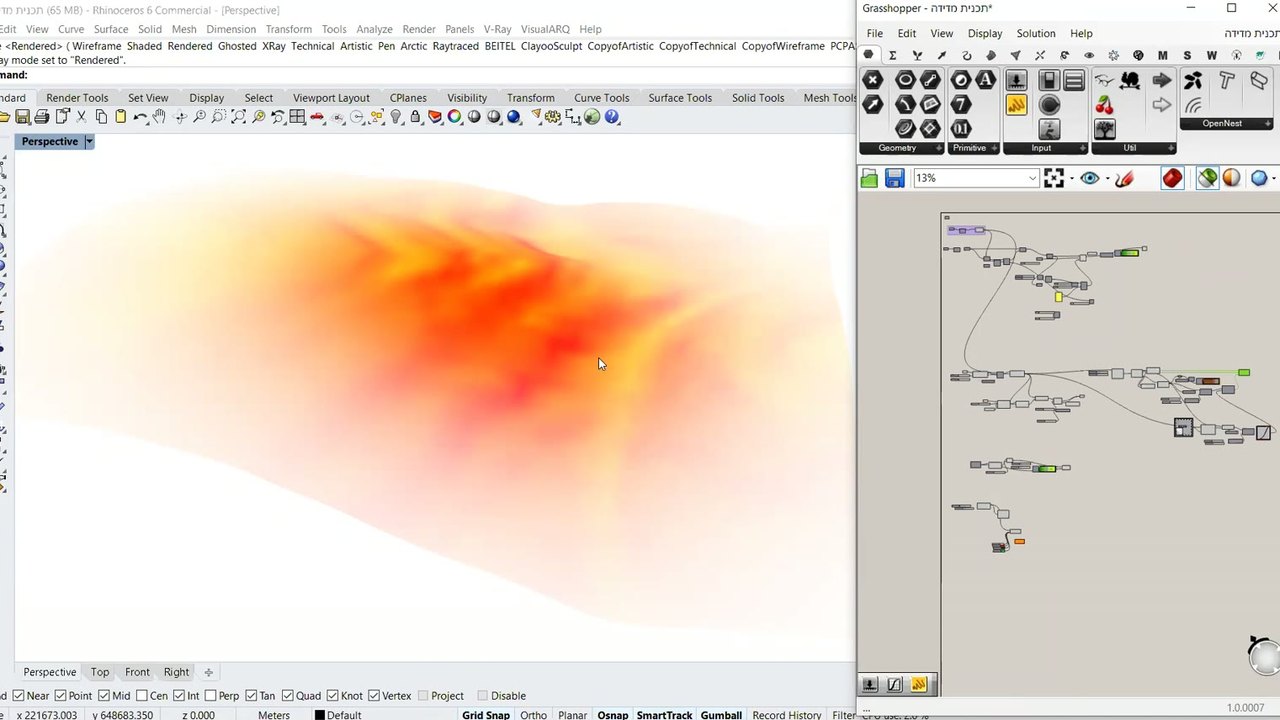Activate Zoom Extents tool in Rhino
The width and height of the screenshot is (1280, 720).
238,117
